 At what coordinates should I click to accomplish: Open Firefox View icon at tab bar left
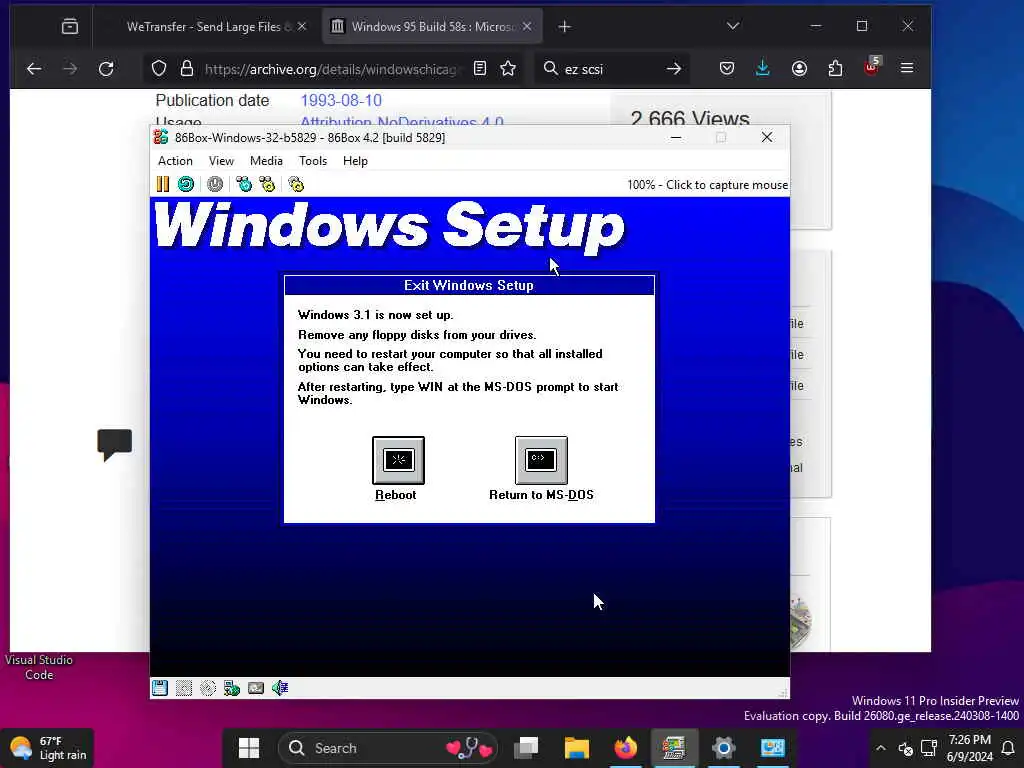click(x=70, y=27)
